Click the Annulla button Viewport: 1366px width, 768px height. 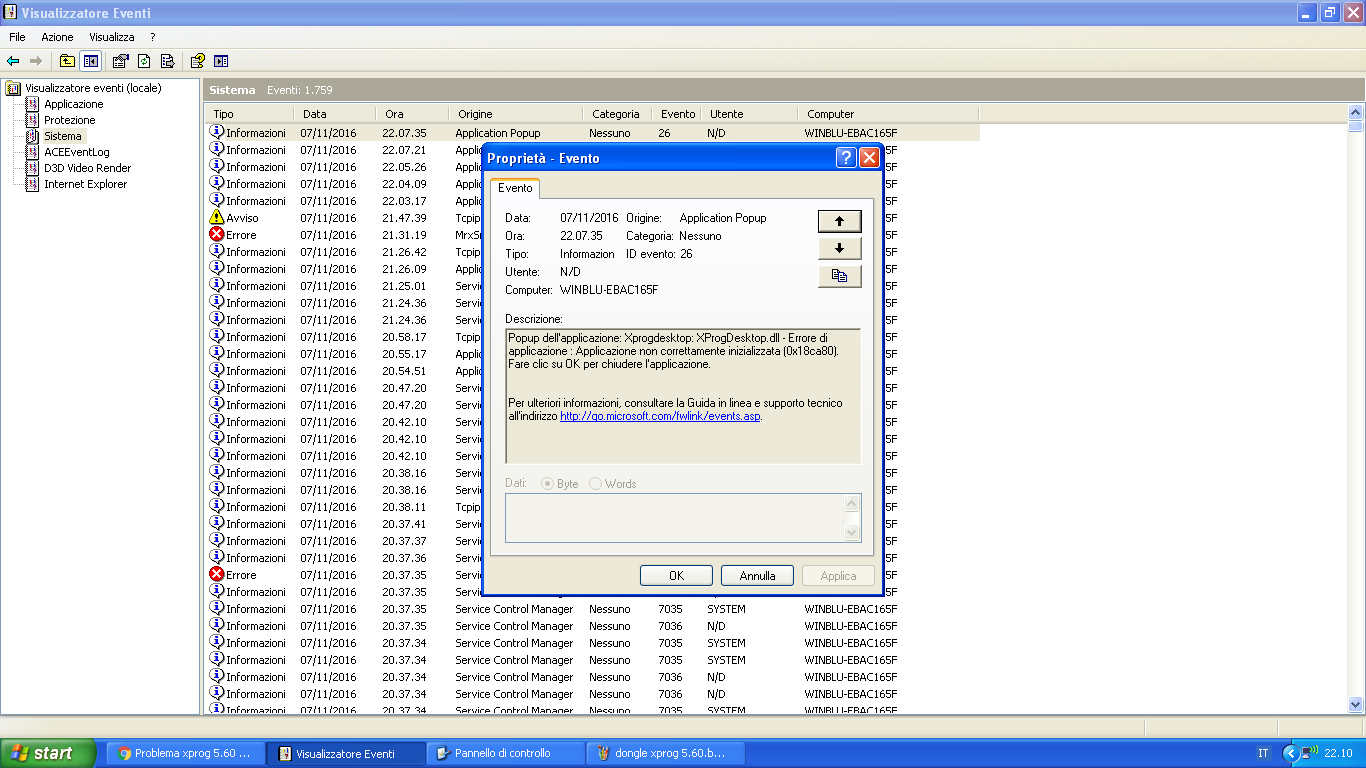click(x=757, y=576)
